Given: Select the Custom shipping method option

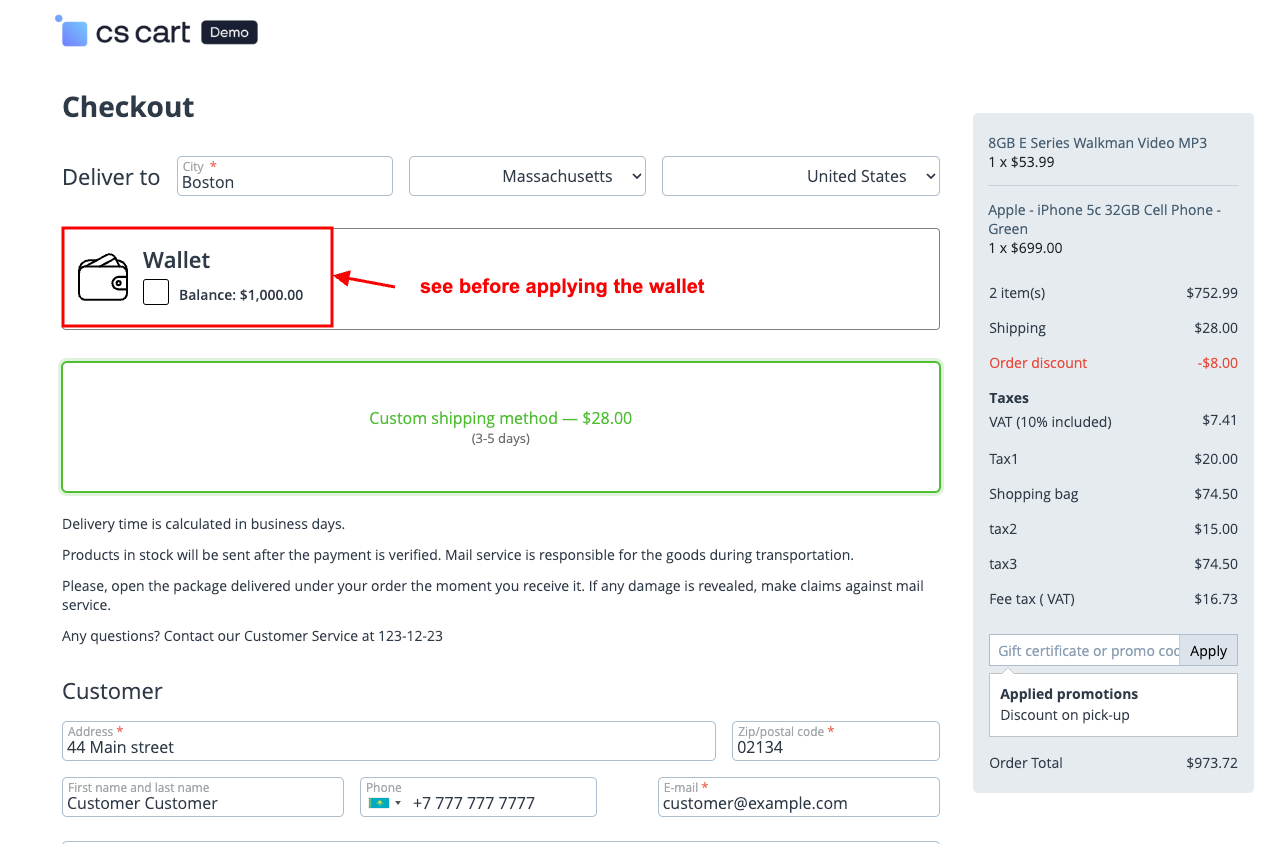Looking at the screenshot, I should click(x=500, y=427).
